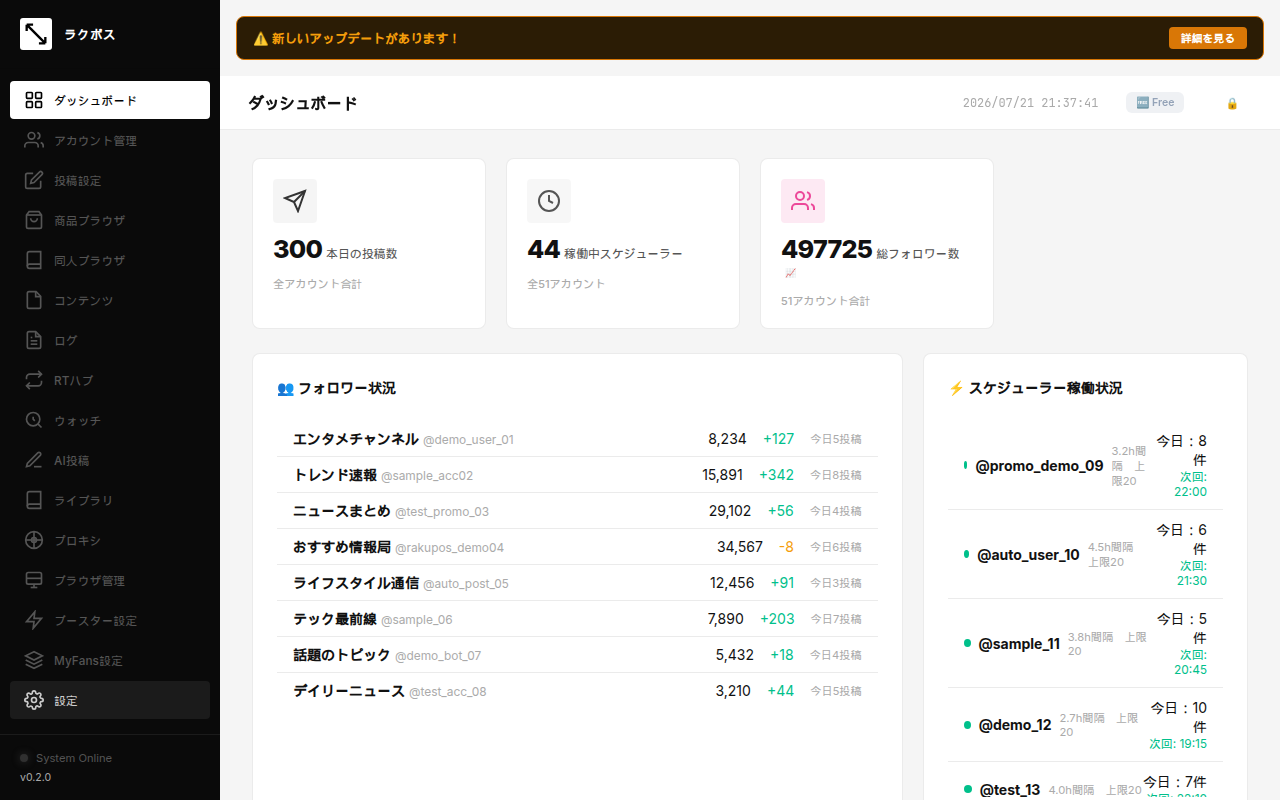Open プロキシ page link
1280x800 pixels.
tap(110, 540)
